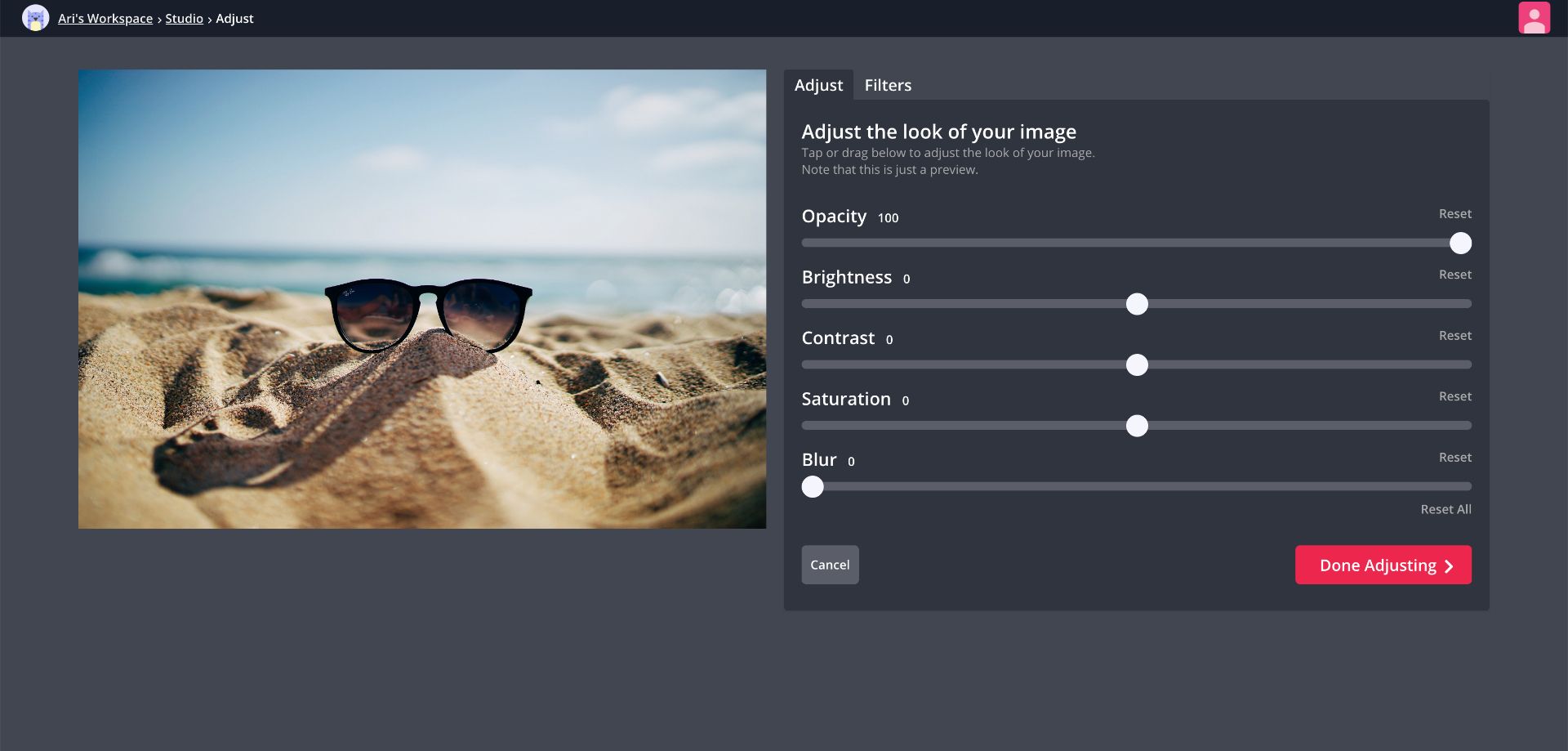
Task: Reset the Brightness value
Action: point(1456,275)
